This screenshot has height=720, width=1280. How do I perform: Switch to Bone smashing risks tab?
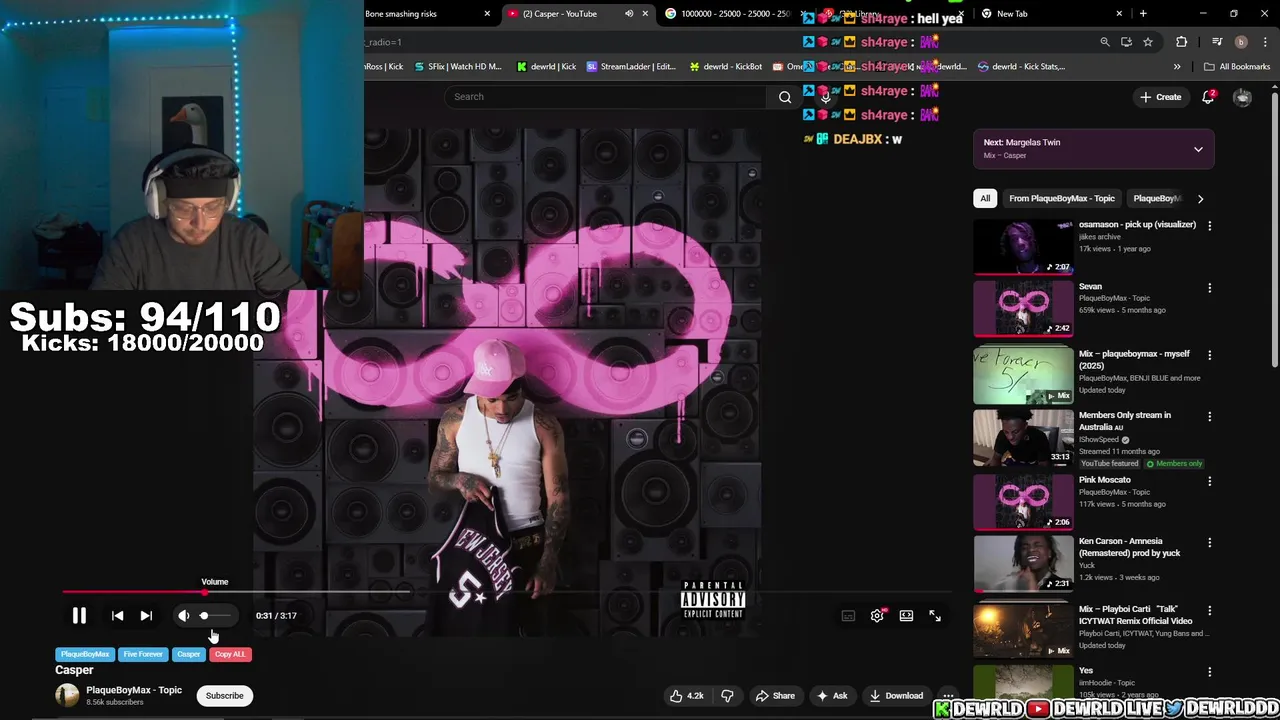425,14
